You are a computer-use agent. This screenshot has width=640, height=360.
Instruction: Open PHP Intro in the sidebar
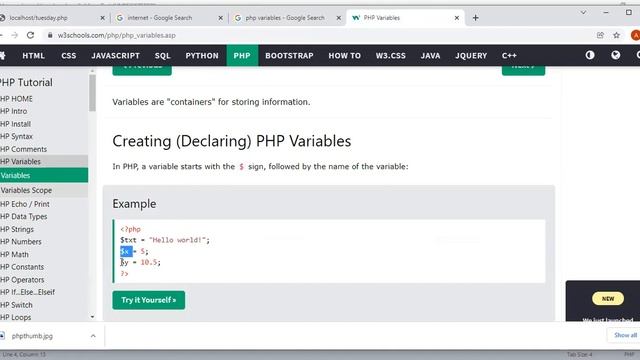tap(44, 111)
